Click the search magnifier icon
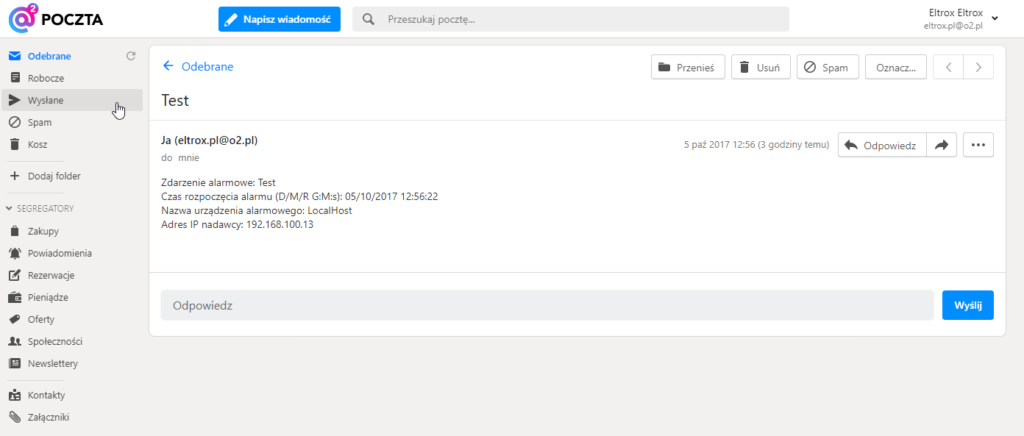The width and height of the screenshot is (1024, 436). pyautogui.click(x=369, y=19)
